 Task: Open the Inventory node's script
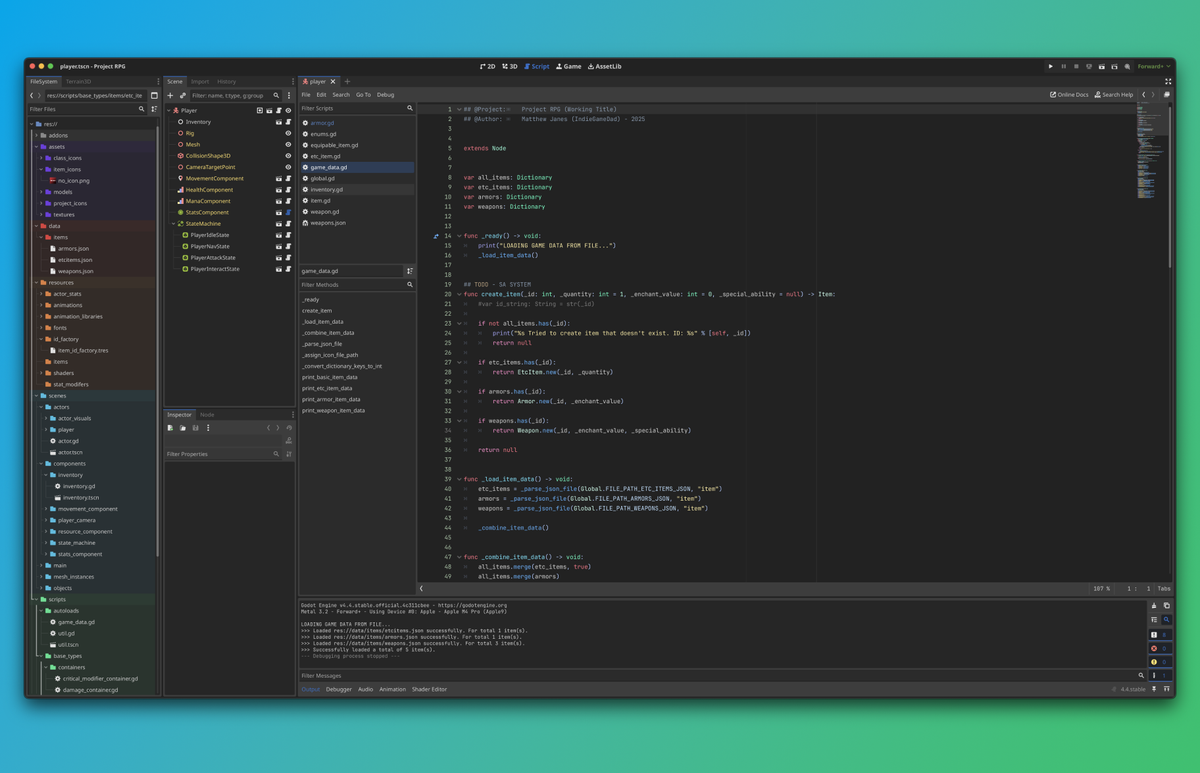pos(288,122)
